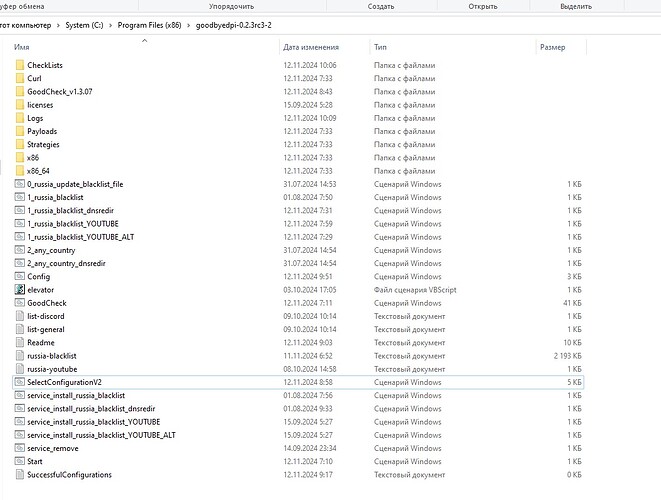Expand chevron after Program Files (x86) breadcrumb
The width and height of the screenshot is (661, 500).
coord(188,25)
